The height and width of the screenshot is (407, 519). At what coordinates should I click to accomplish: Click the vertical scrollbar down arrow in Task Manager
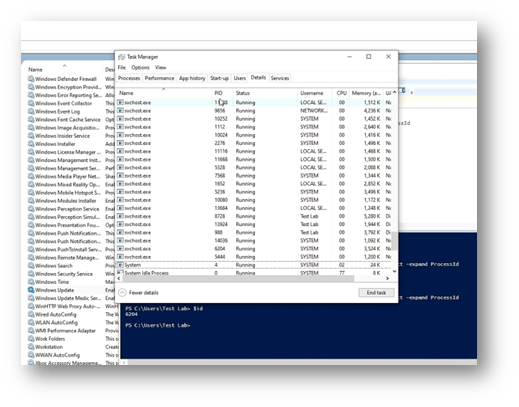click(394, 271)
